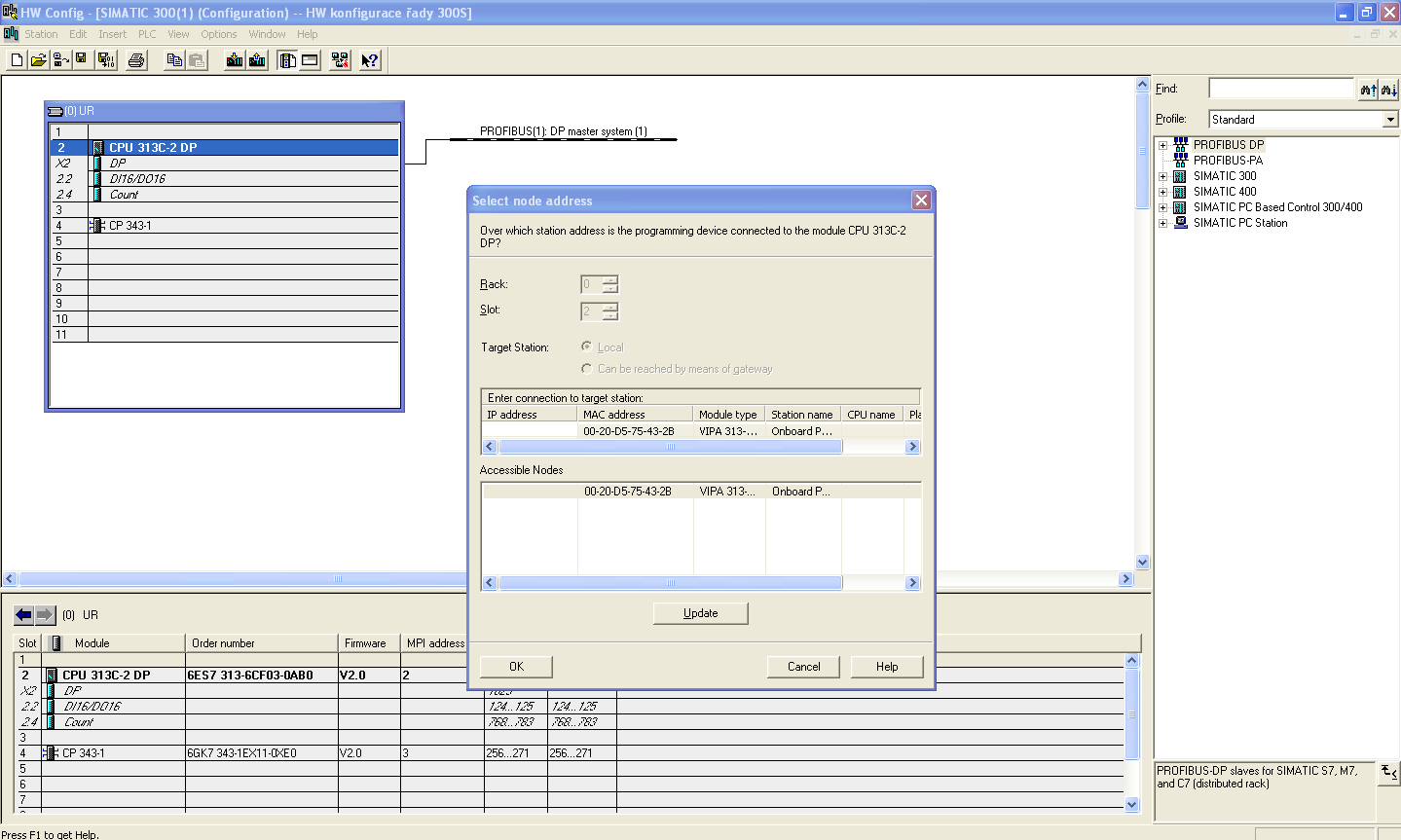
Task: Click the CP 343-1 module icon in the rack
Action: [x=97, y=225]
